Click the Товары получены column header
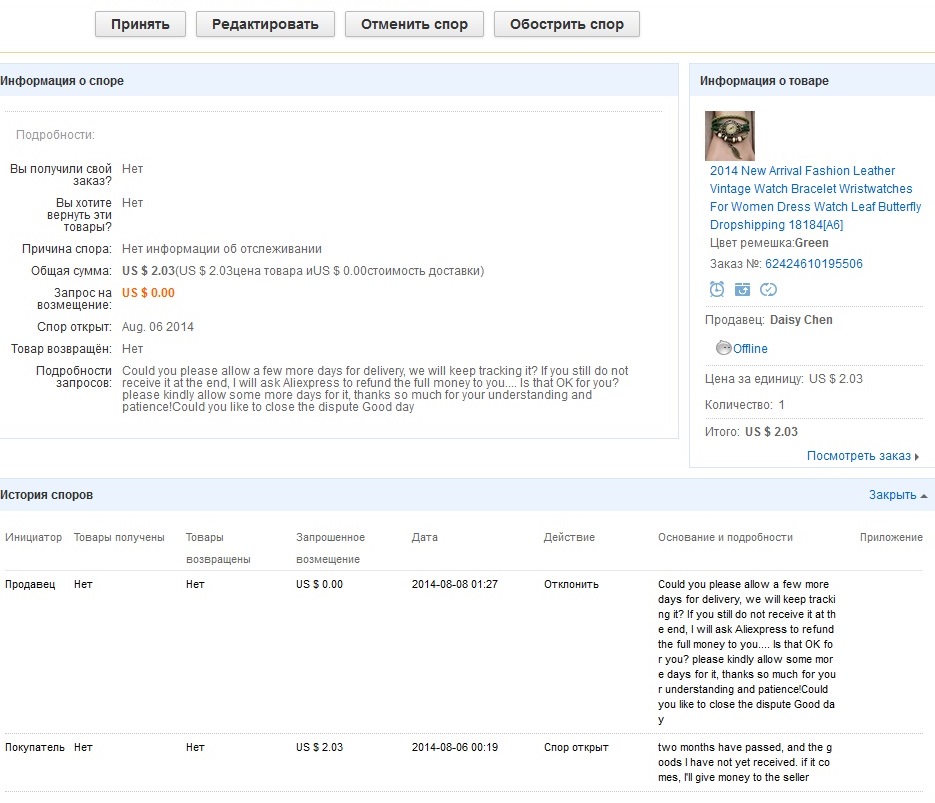The height and width of the screenshot is (803, 935). (x=119, y=537)
